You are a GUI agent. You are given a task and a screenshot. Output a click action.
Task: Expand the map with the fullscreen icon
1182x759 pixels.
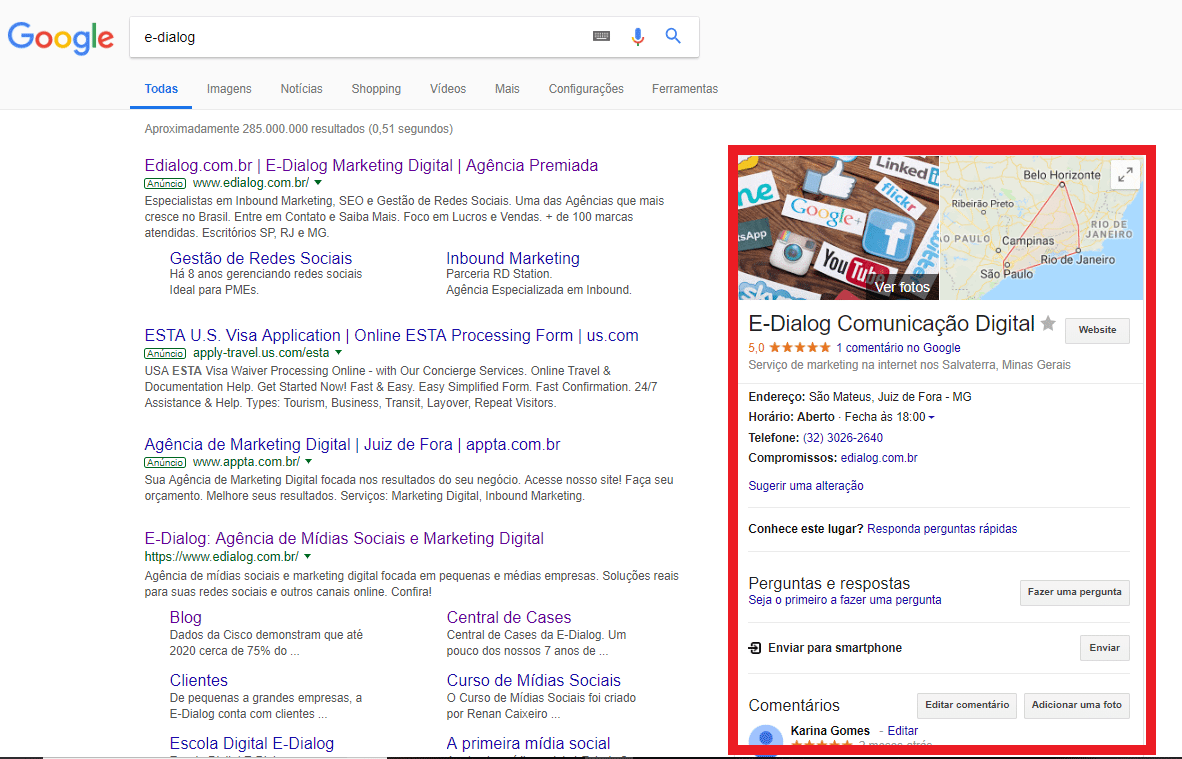click(x=1125, y=175)
